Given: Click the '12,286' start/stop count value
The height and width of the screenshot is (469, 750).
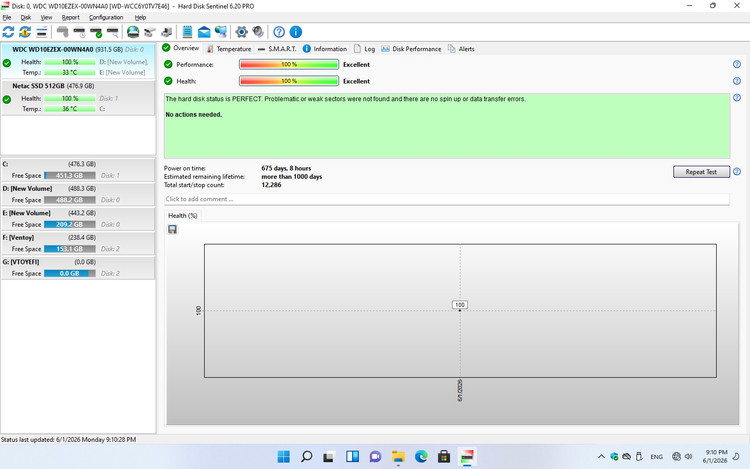Looking at the screenshot, I should click(x=271, y=185).
